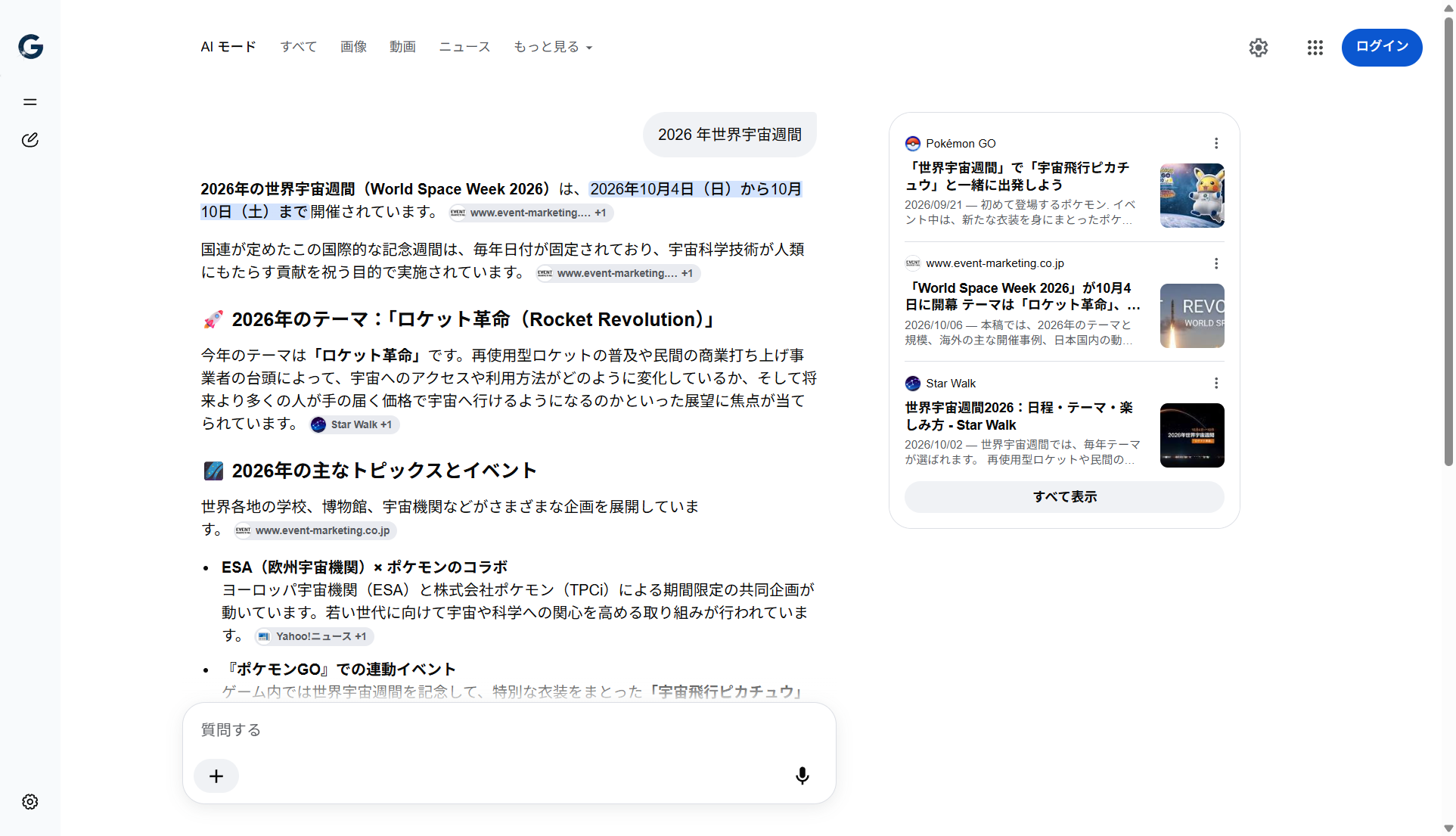Open the 宇宙飛行ピカチュウ article title
The image size is (1456, 836).
tap(1018, 176)
